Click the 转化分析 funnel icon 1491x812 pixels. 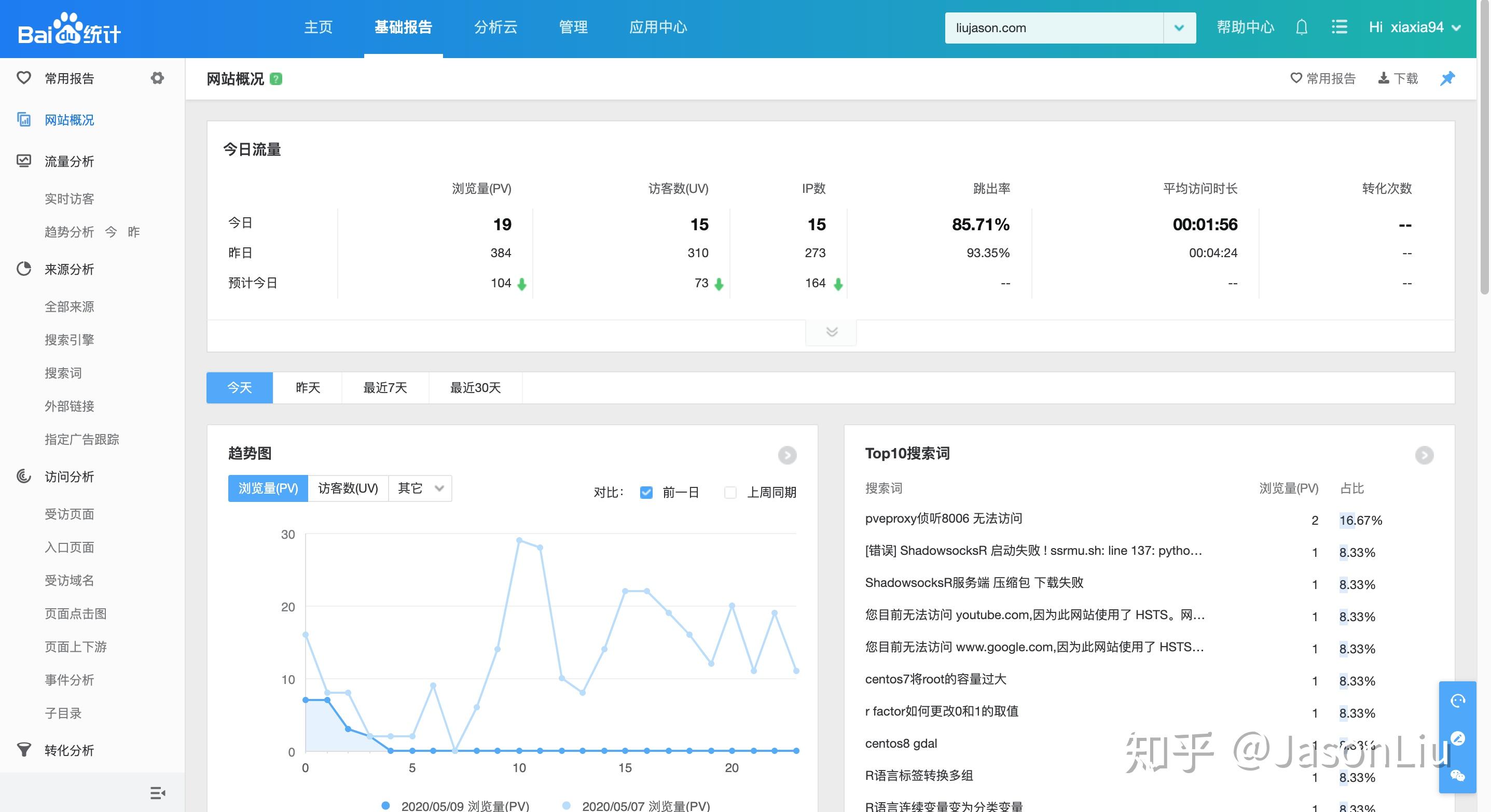(x=24, y=750)
